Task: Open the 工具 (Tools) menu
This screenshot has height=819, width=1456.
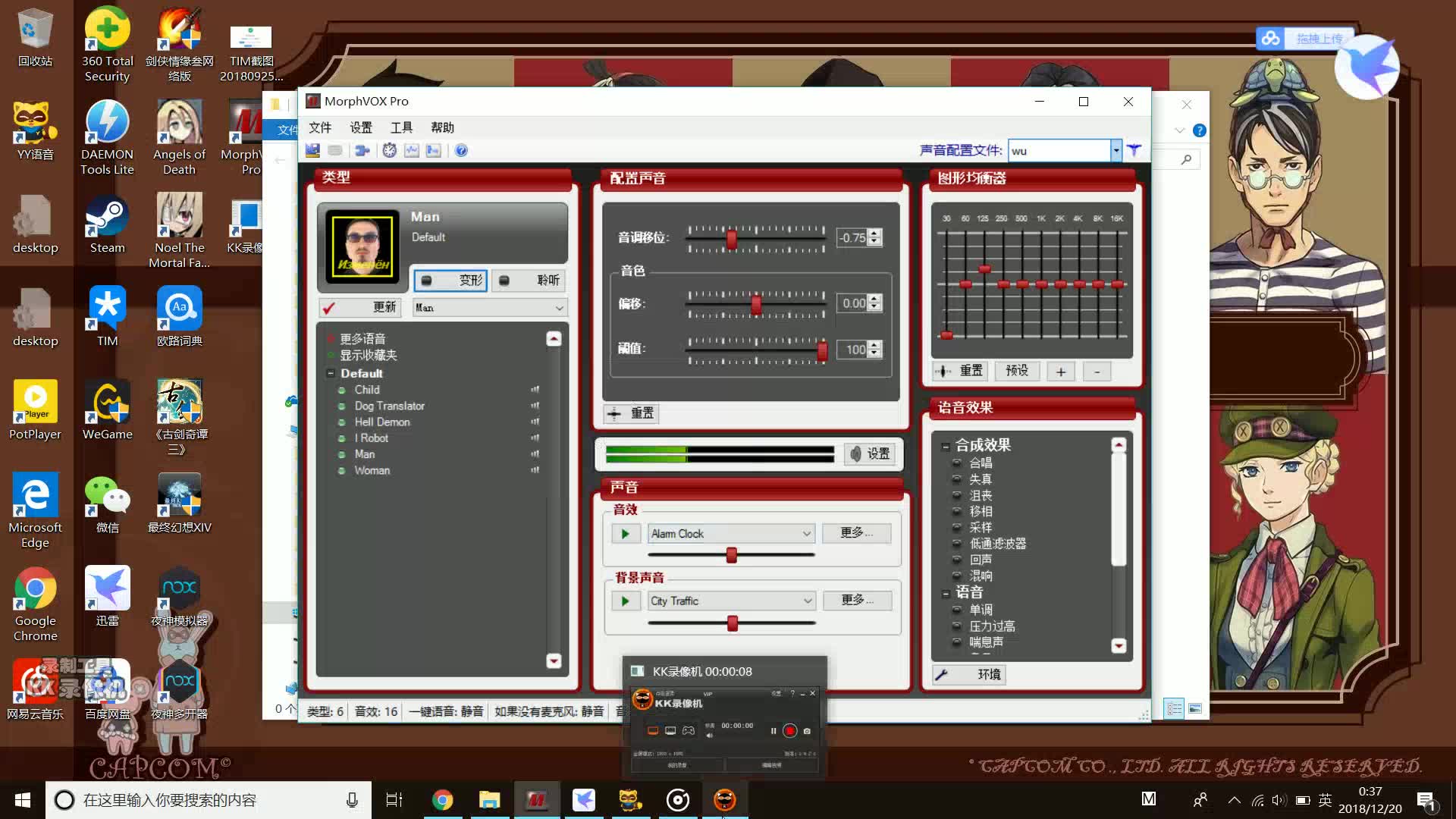Action: [401, 127]
